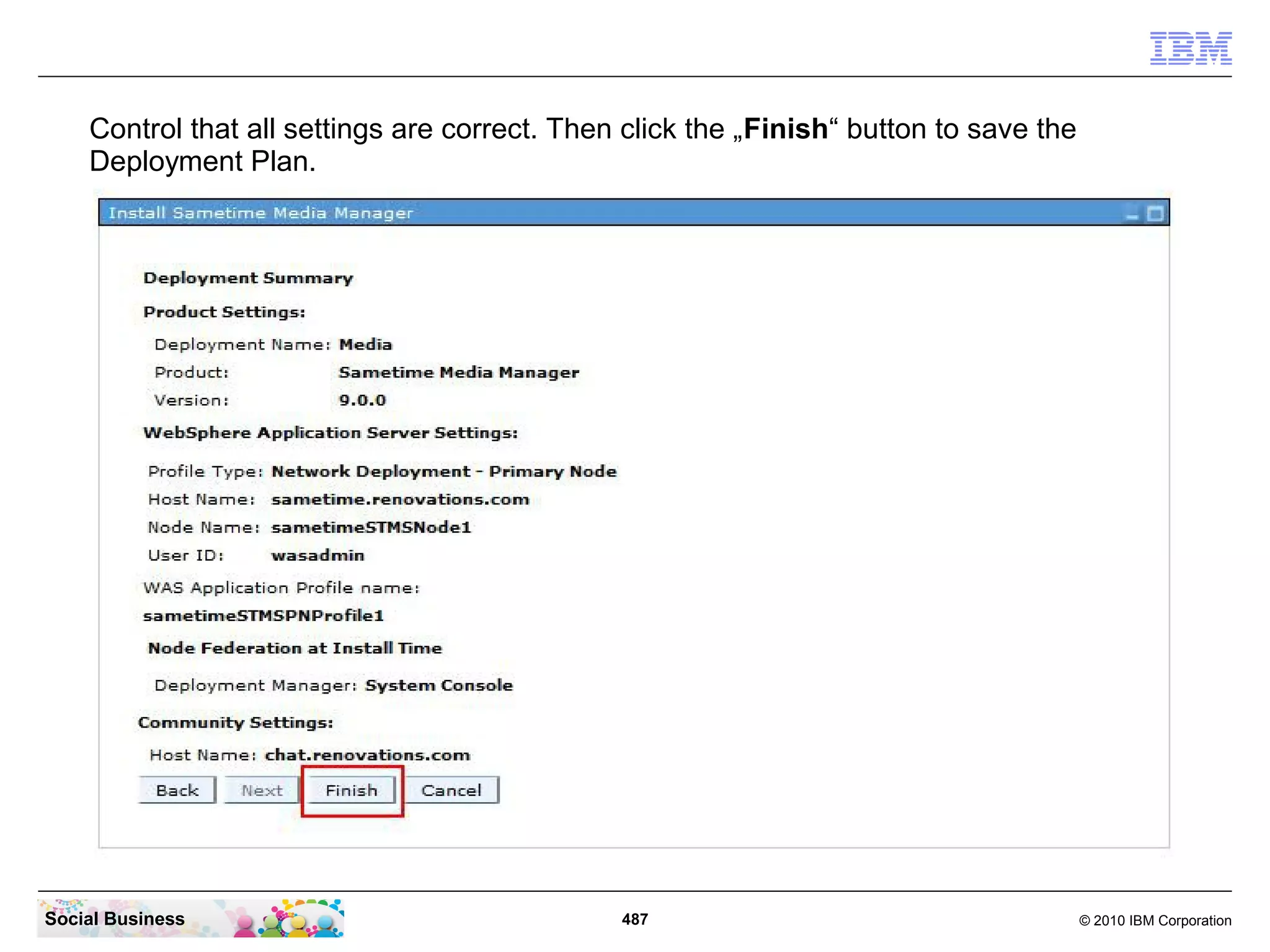Click the Profile Type label
The image size is (1270, 952).
pos(206,472)
